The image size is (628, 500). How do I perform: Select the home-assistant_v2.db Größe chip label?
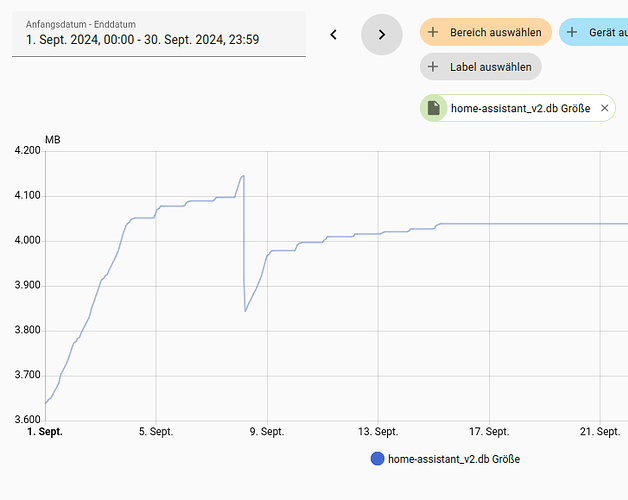(520, 108)
